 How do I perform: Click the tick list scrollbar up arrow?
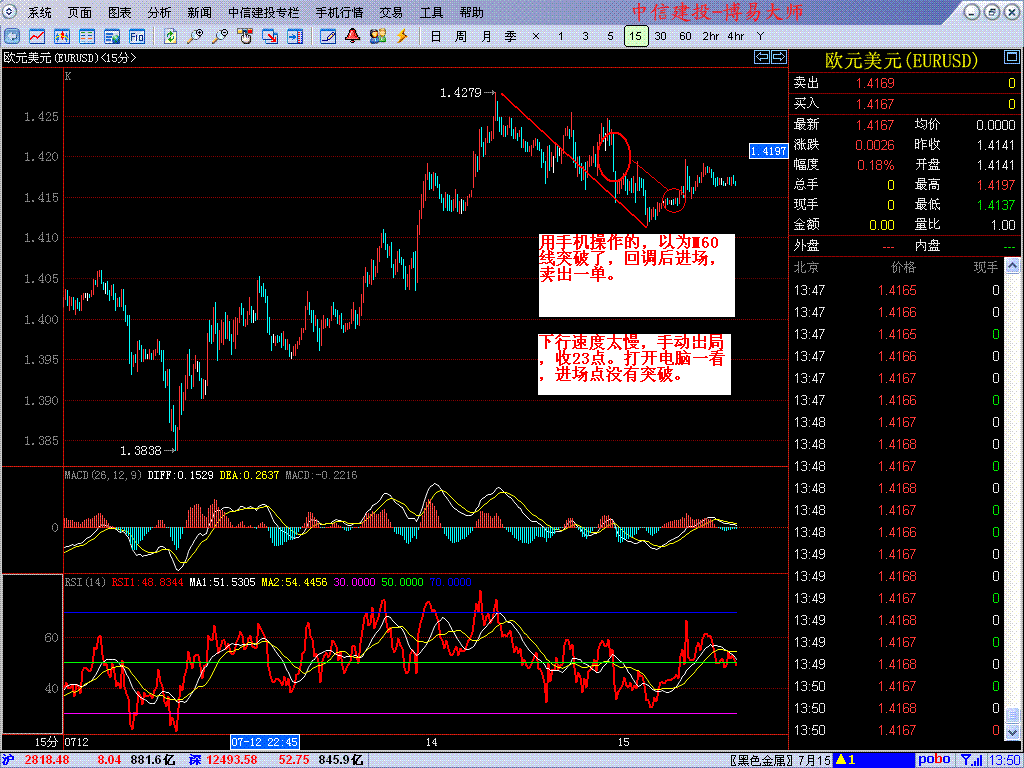coord(1012,266)
